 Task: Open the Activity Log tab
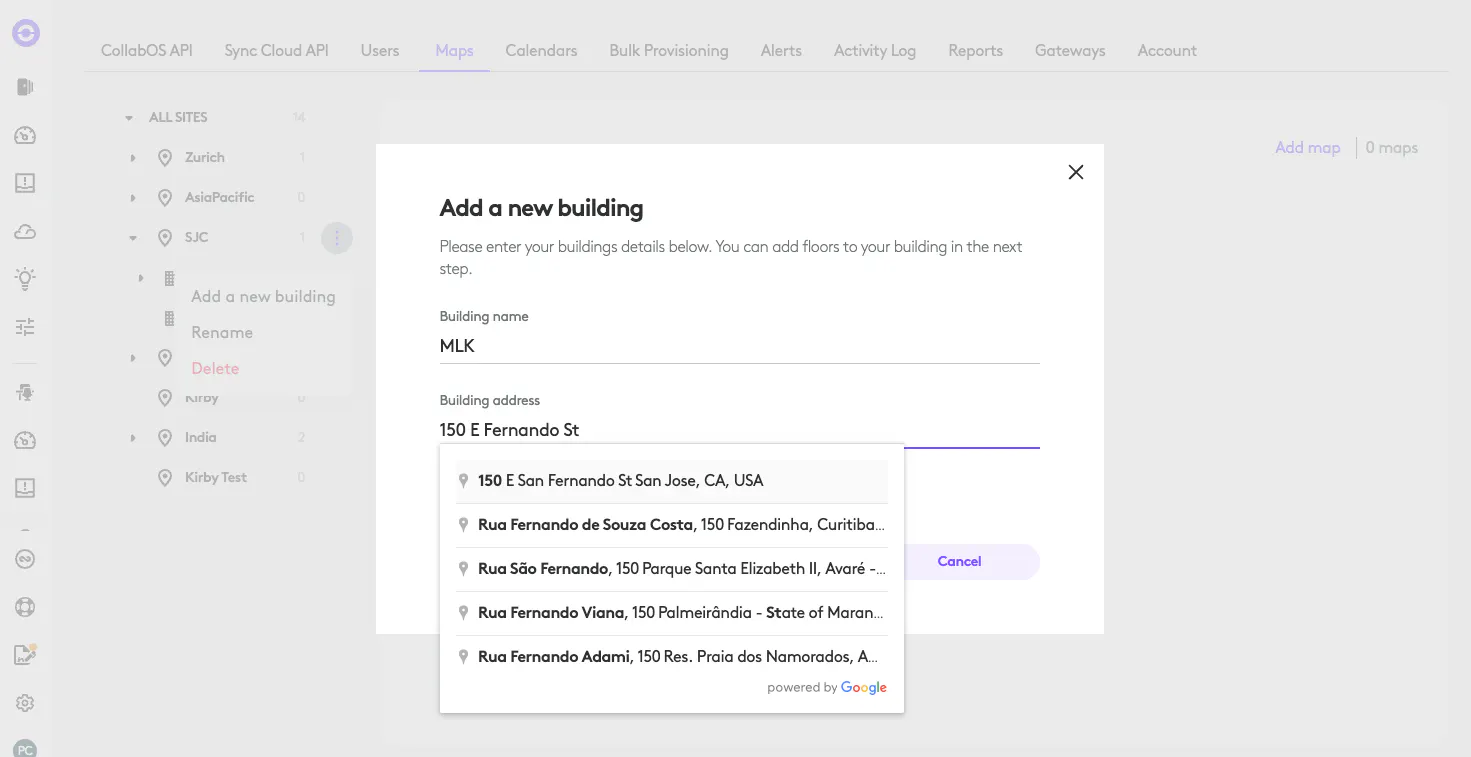tap(874, 50)
